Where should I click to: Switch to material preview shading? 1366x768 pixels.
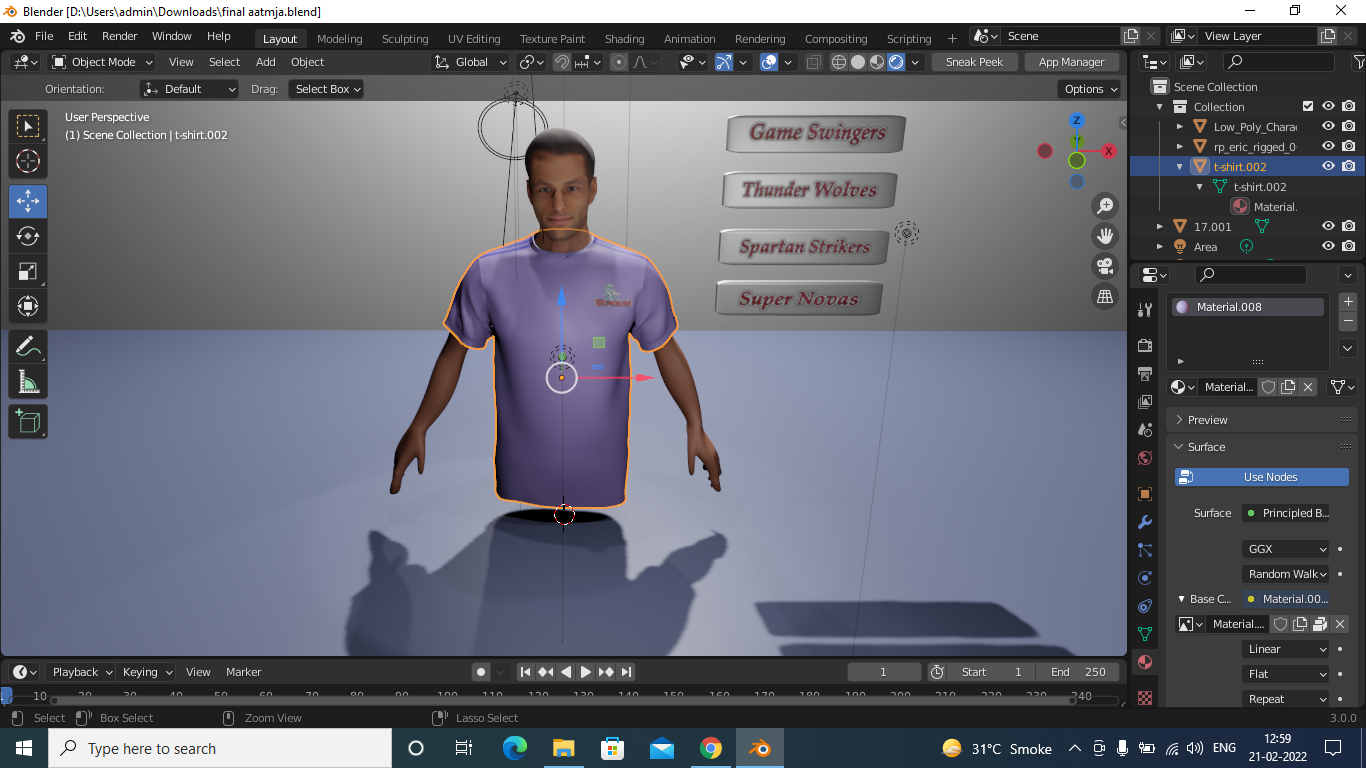(877, 62)
